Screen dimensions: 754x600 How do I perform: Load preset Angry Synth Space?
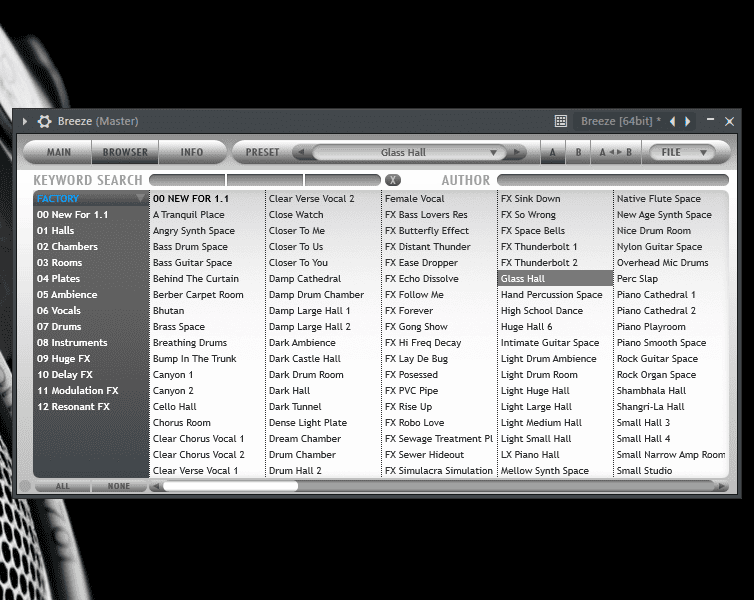pyautogui.click(x=194, y=231)
